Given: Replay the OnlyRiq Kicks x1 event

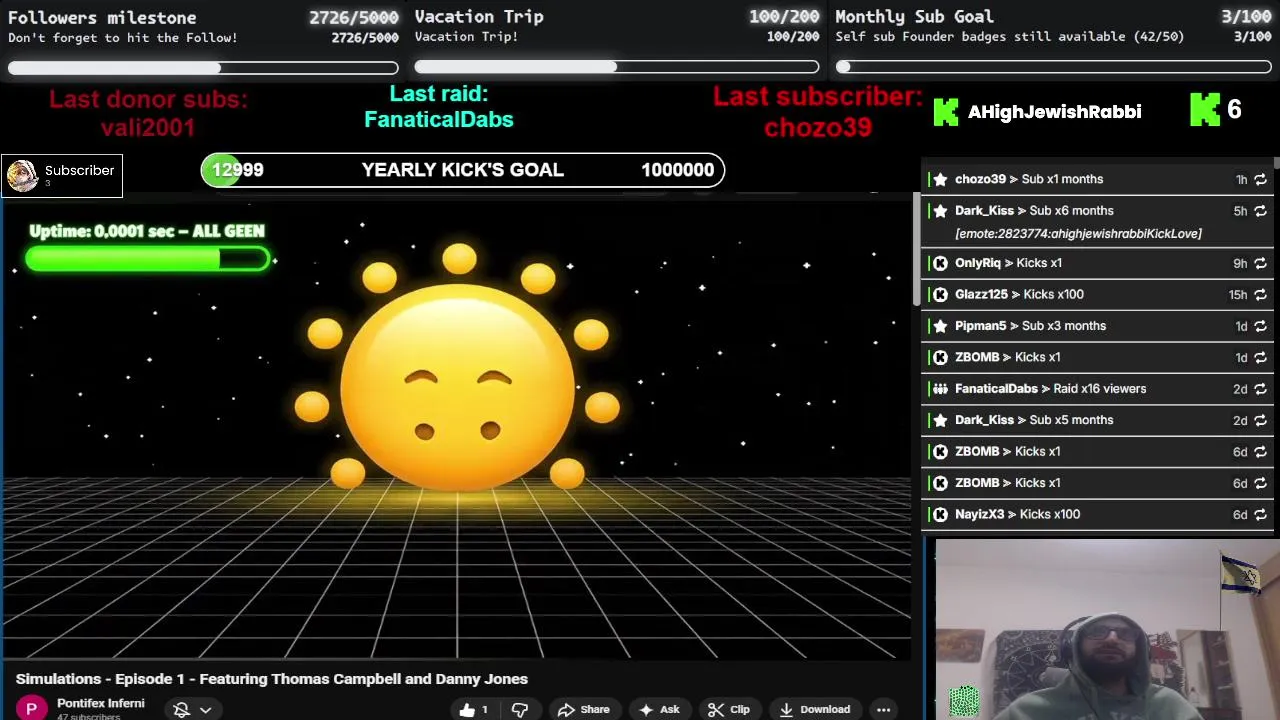Looking at the screenshot, I should (x=1260, y=263).
